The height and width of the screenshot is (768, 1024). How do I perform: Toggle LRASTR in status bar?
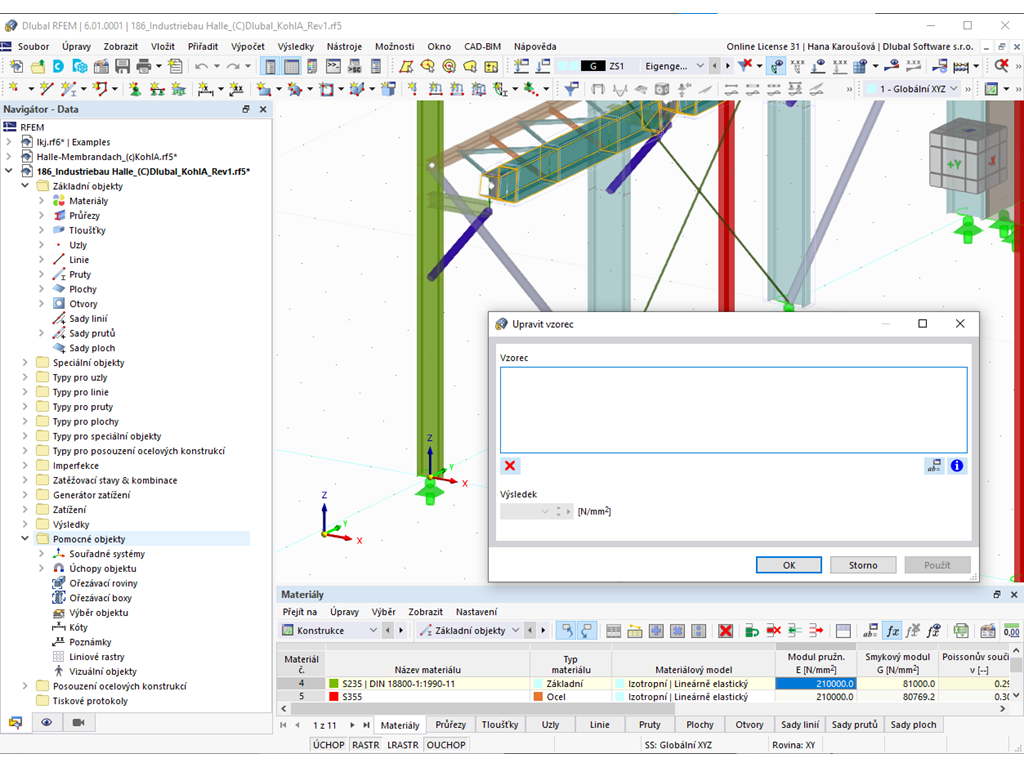click(402, 744)
